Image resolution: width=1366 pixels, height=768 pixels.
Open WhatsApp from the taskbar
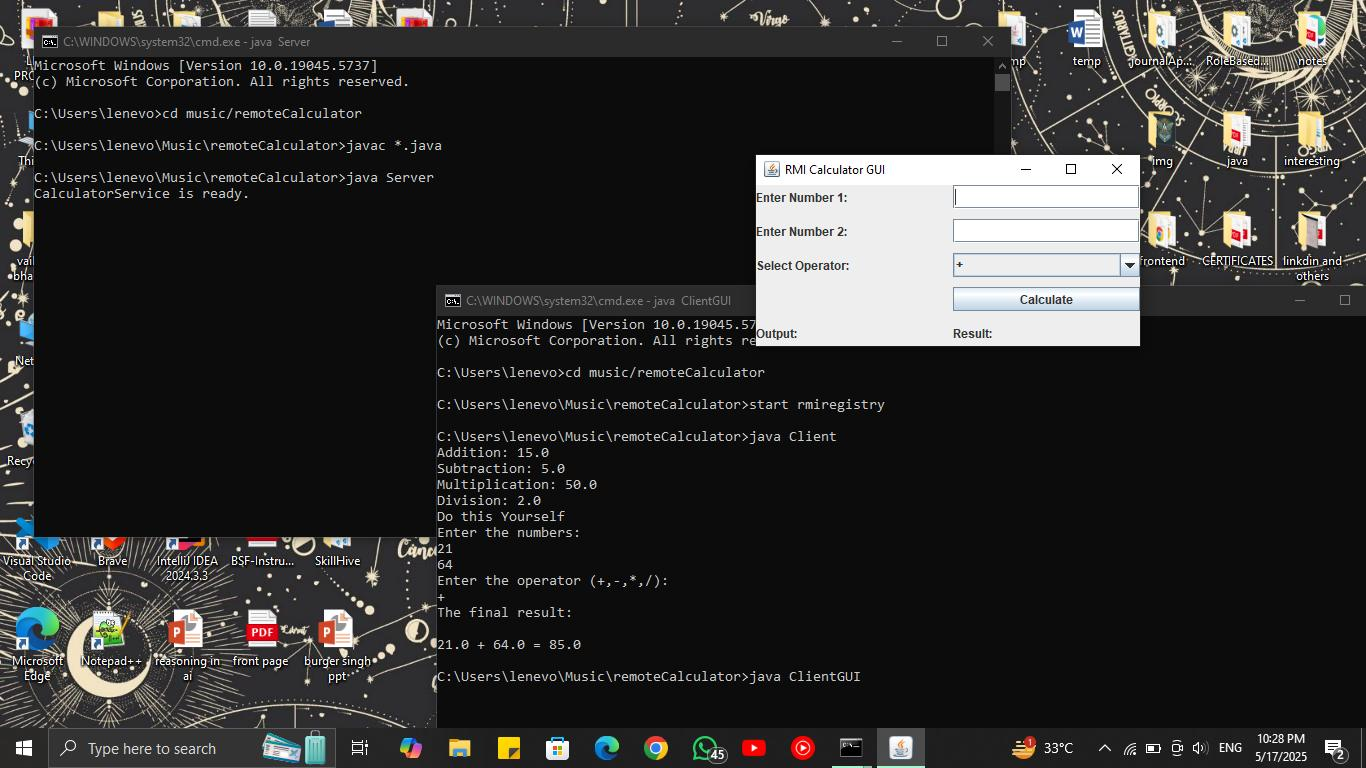coord(705,748)
